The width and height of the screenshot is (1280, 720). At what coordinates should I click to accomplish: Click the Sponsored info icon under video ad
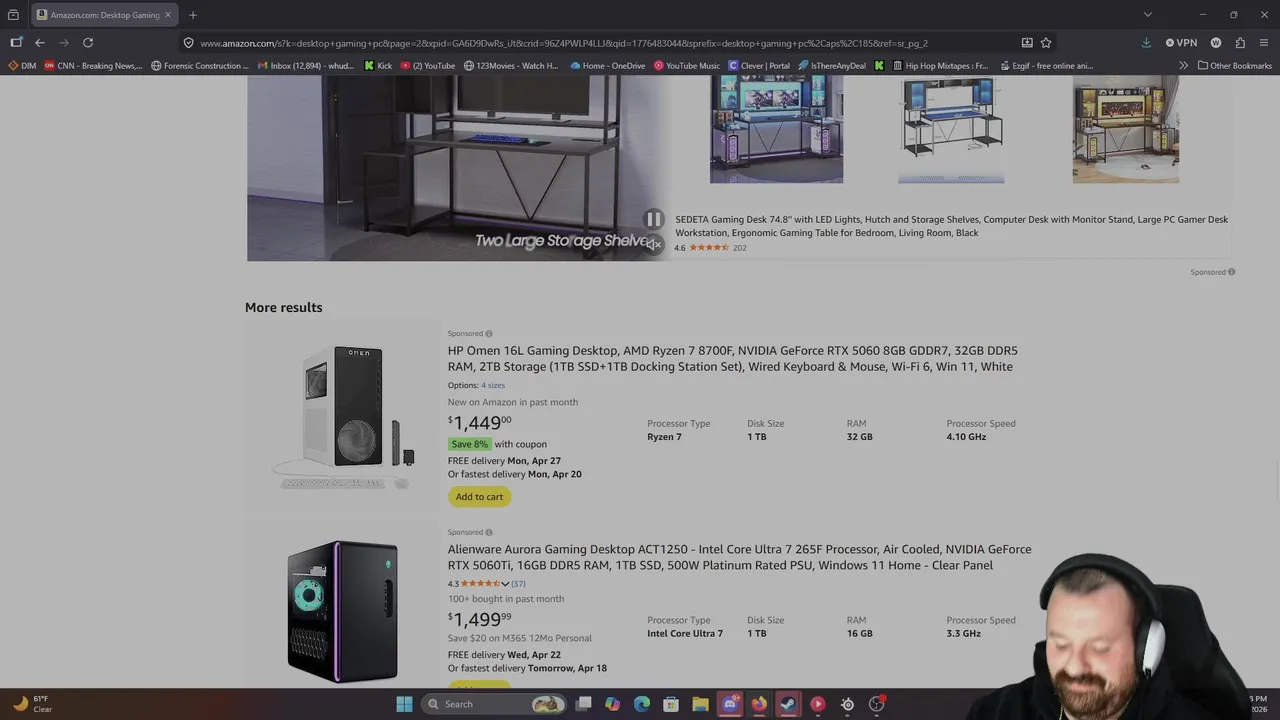pos(1231,272)
